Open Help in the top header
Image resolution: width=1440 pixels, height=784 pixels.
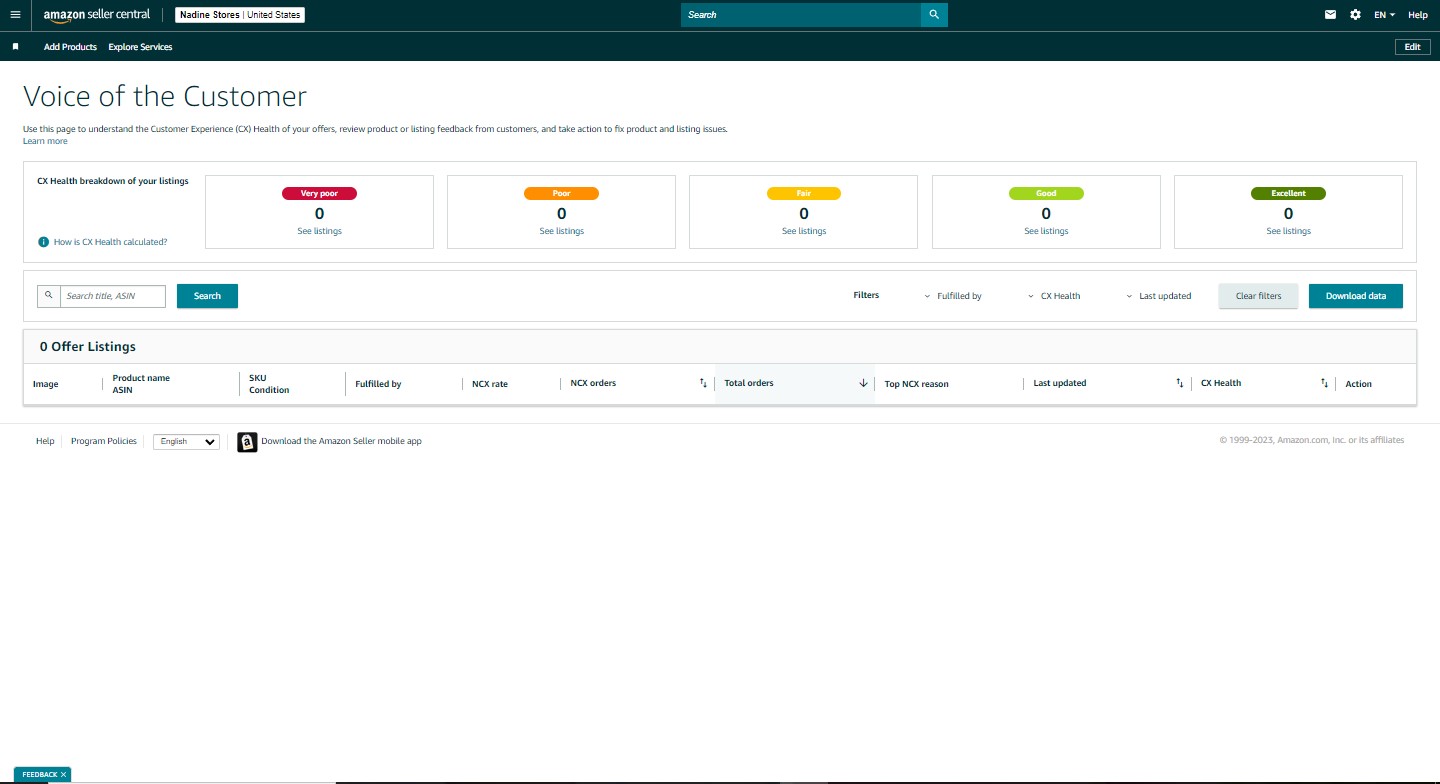[1418, 15]
